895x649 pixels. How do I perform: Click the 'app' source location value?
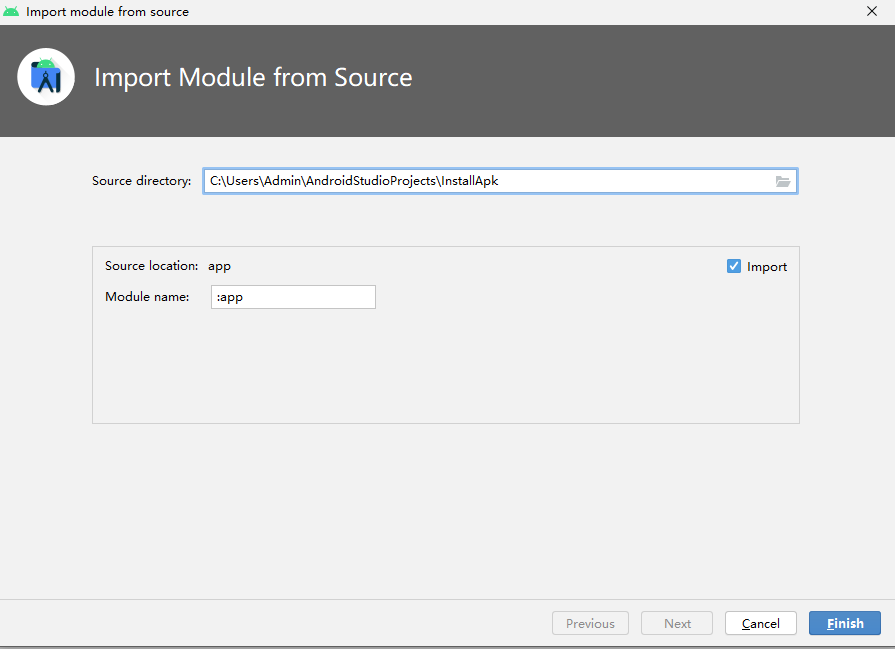219,266
